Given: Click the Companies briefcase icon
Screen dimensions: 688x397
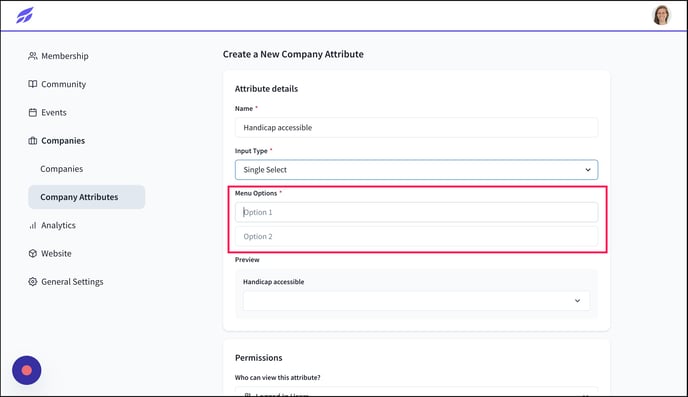Looking at the screenshot, I should pos(32,141).
